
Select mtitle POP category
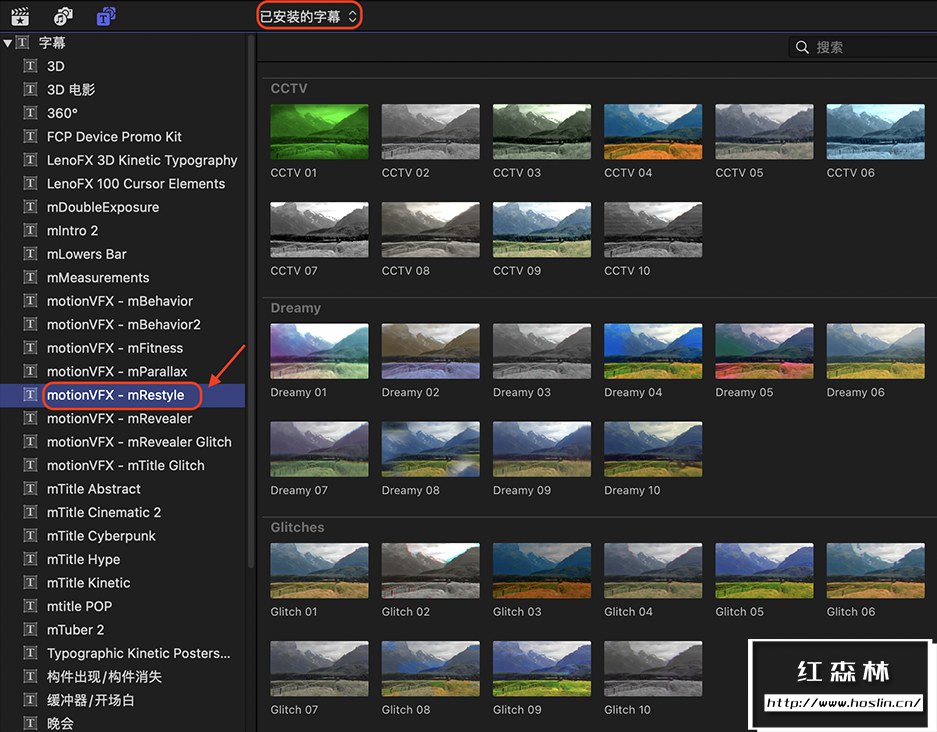[79, 607]
